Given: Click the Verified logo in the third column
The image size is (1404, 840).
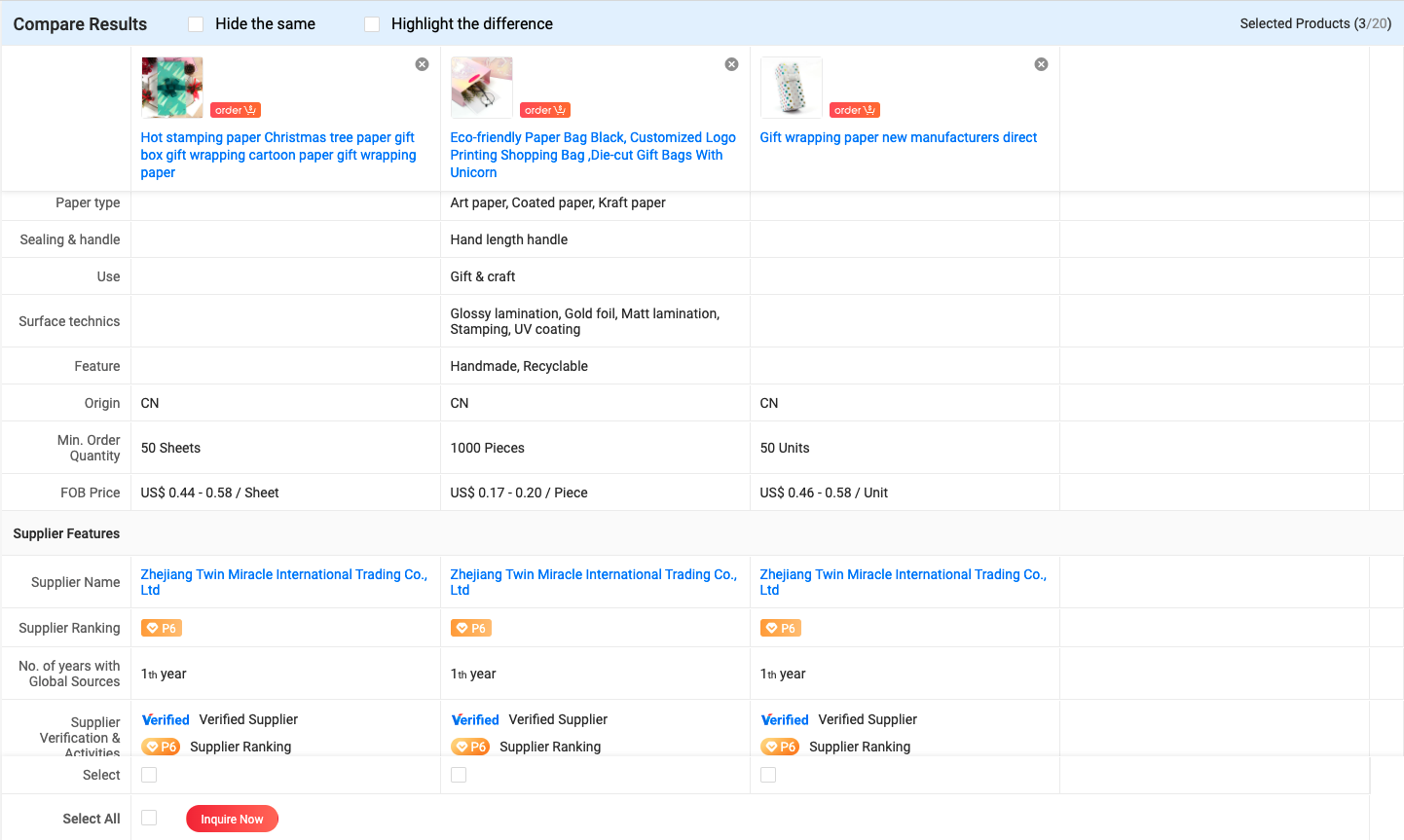Looking at the screenshot, I should tap(785, 719).
